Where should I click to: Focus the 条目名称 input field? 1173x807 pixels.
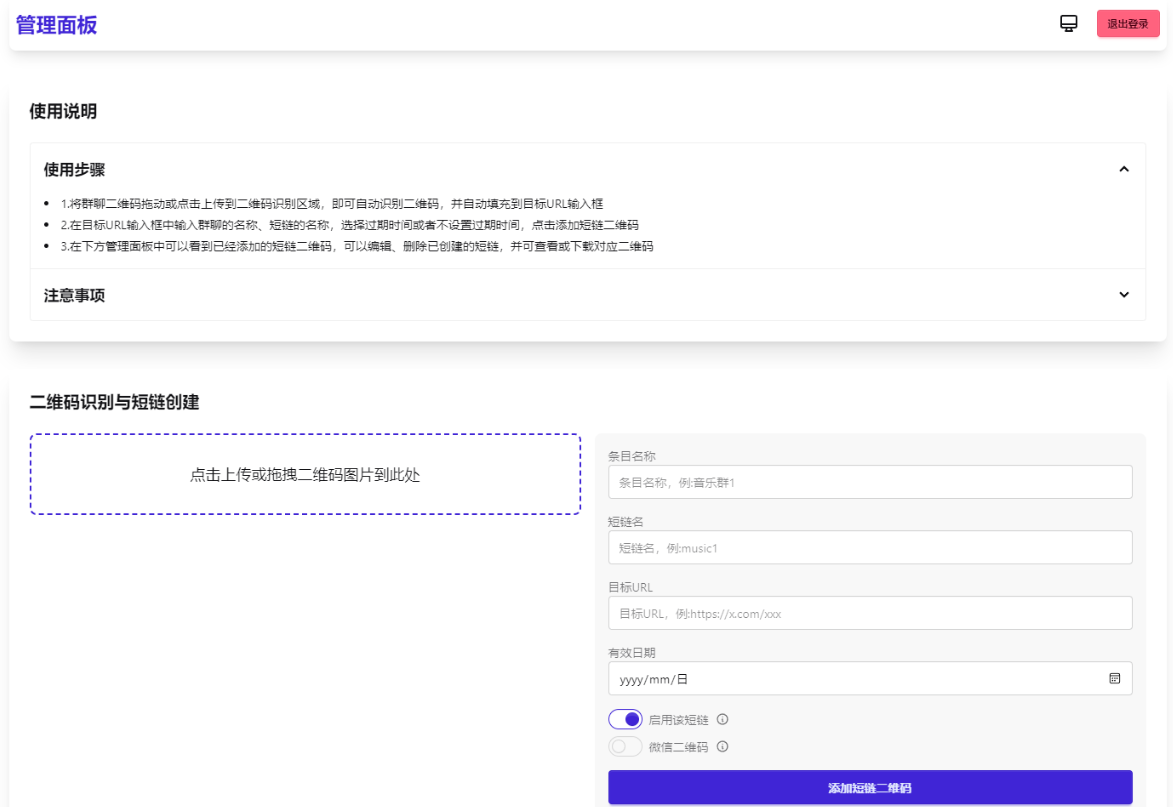[870, 482]
